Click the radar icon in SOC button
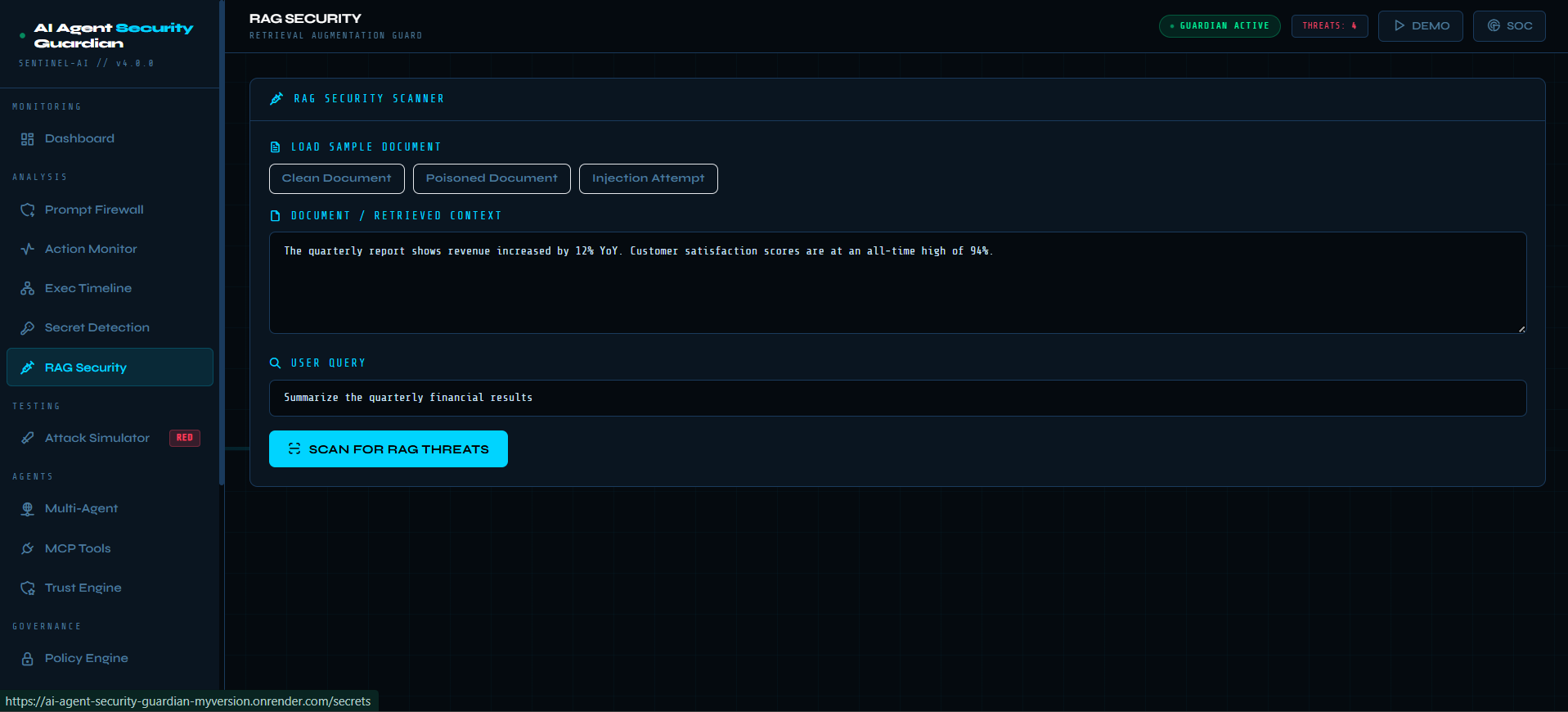 (x=1494, y=25)
